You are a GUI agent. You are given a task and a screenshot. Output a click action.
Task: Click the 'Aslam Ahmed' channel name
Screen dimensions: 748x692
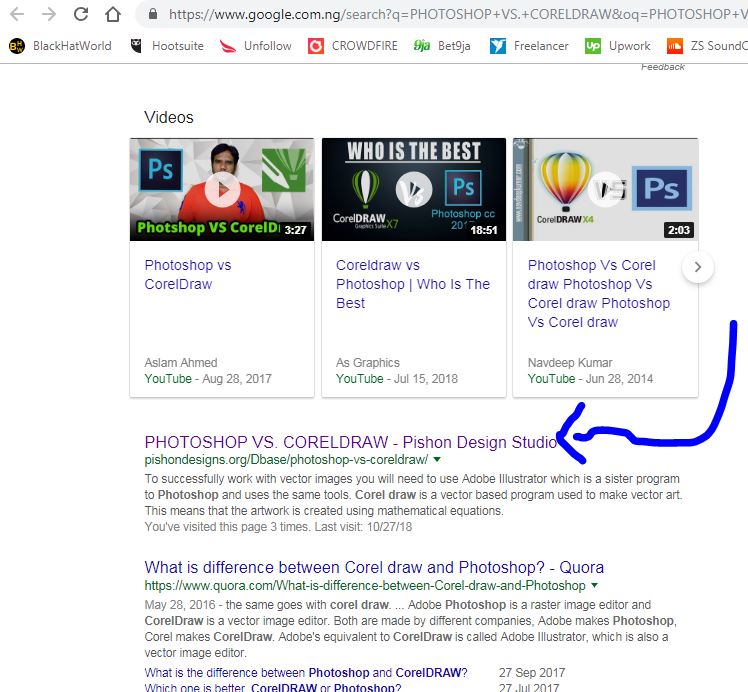point(181,362)
